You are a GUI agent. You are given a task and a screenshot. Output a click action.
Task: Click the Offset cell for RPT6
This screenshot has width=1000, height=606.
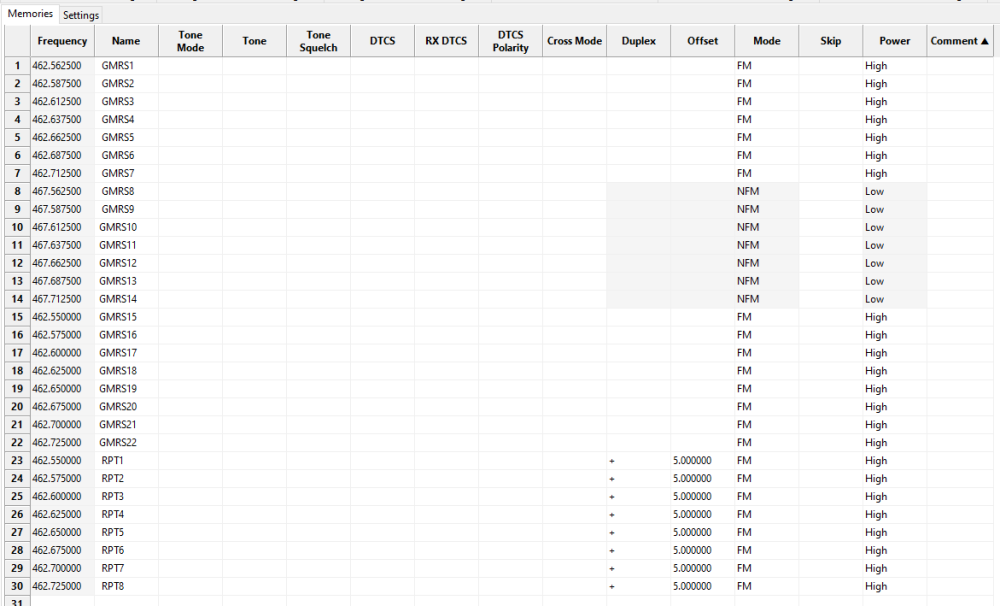(702, 551)
